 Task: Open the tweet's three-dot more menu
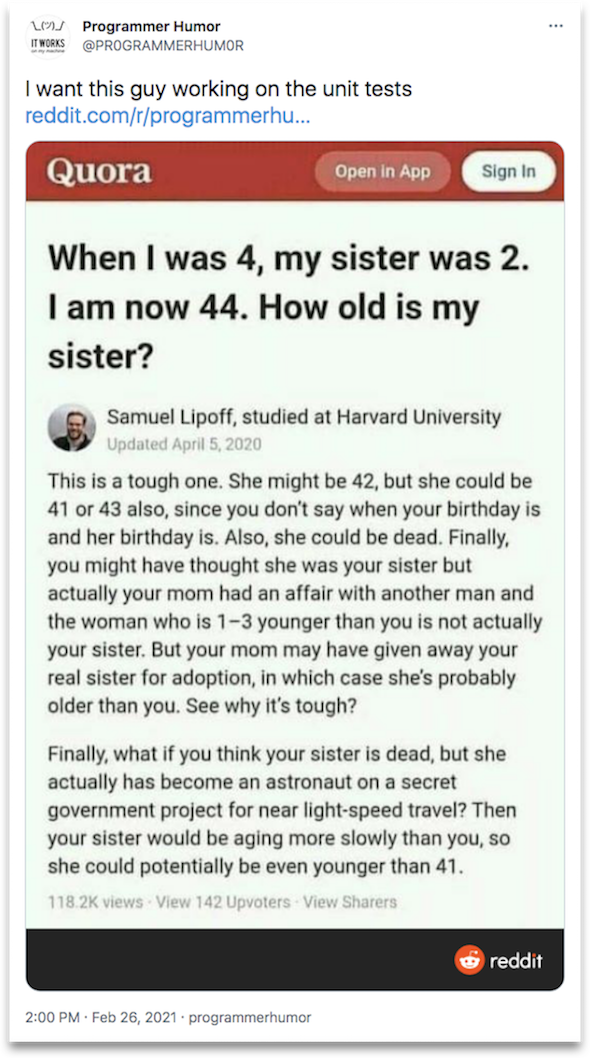pyautogui.click(x=556, y=26)
